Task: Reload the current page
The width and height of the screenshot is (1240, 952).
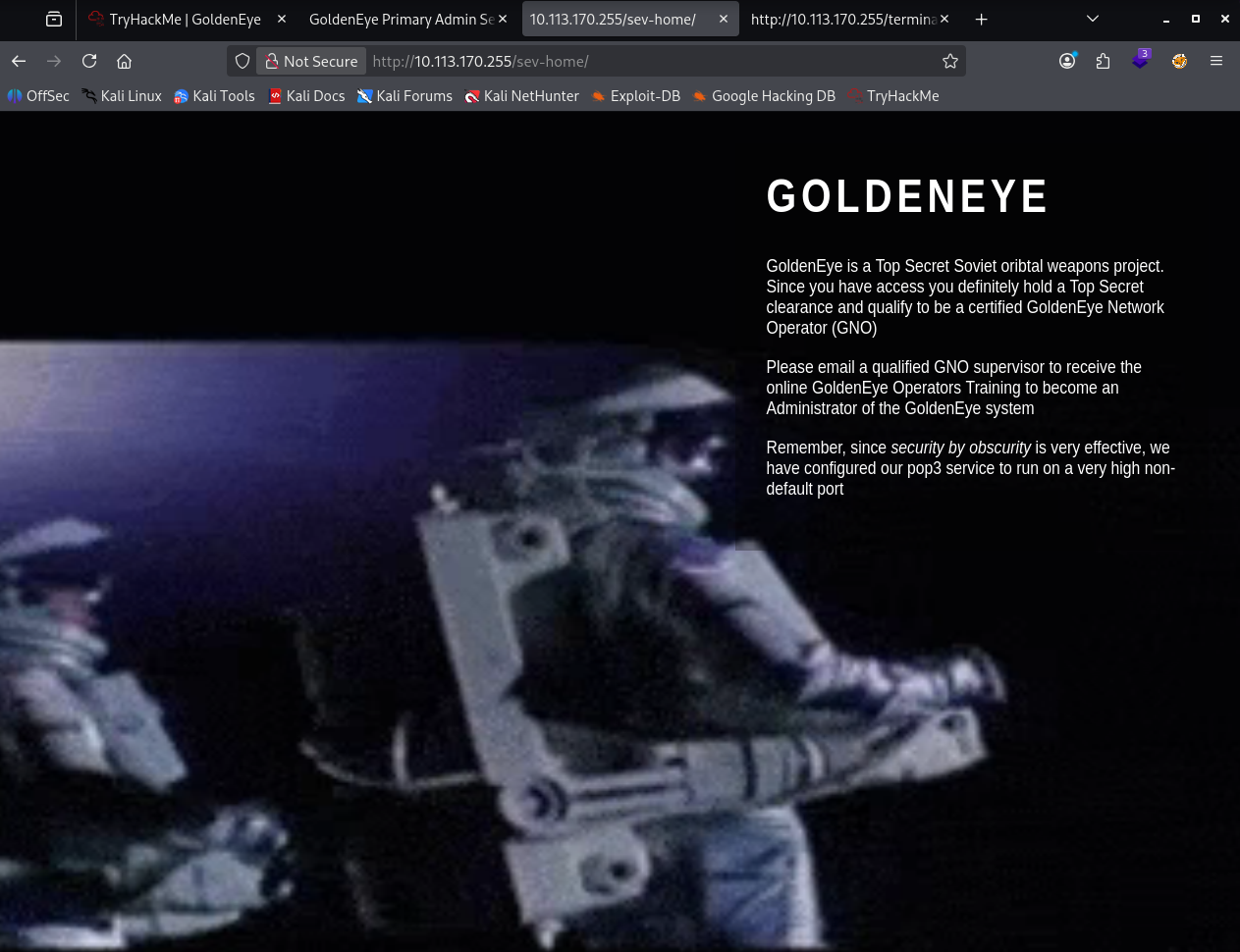Action: [x=89, y=61]
